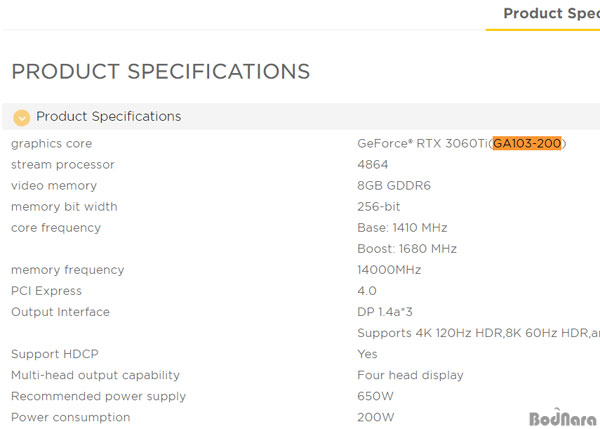Select the Product Specifications section header label
This screenshot has width=600, height=429.
(x=109, y=116)
